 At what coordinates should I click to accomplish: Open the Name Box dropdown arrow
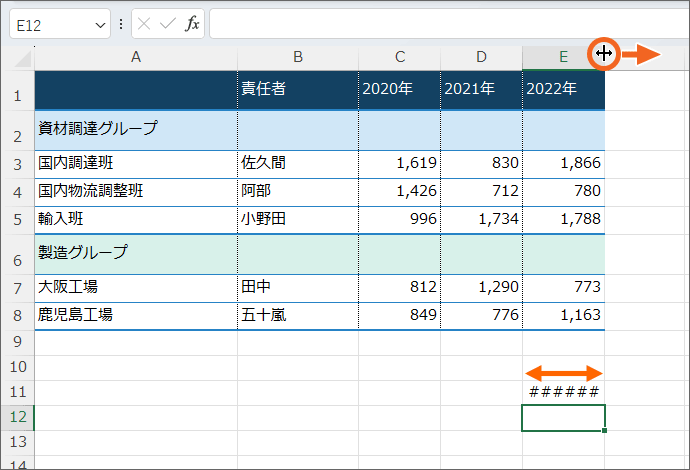(x=100, y=26)
